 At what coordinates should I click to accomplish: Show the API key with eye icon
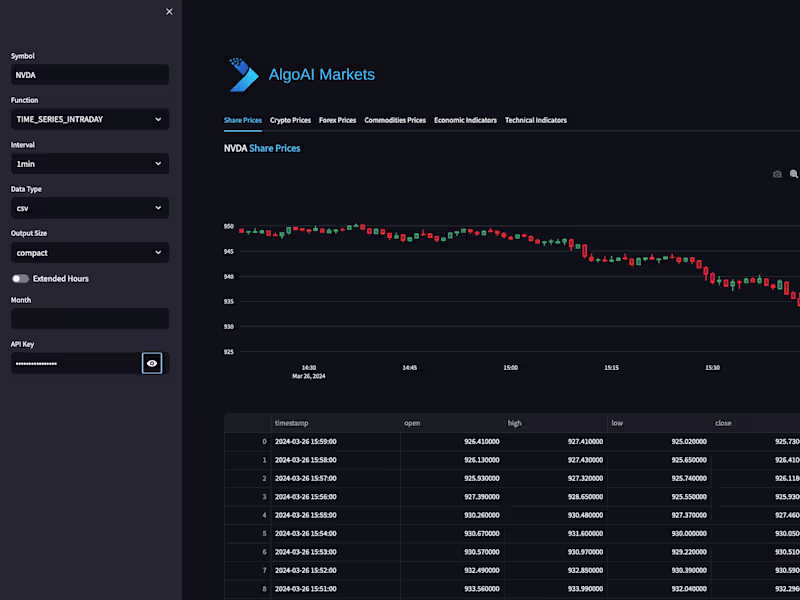[x=152, y=363]
